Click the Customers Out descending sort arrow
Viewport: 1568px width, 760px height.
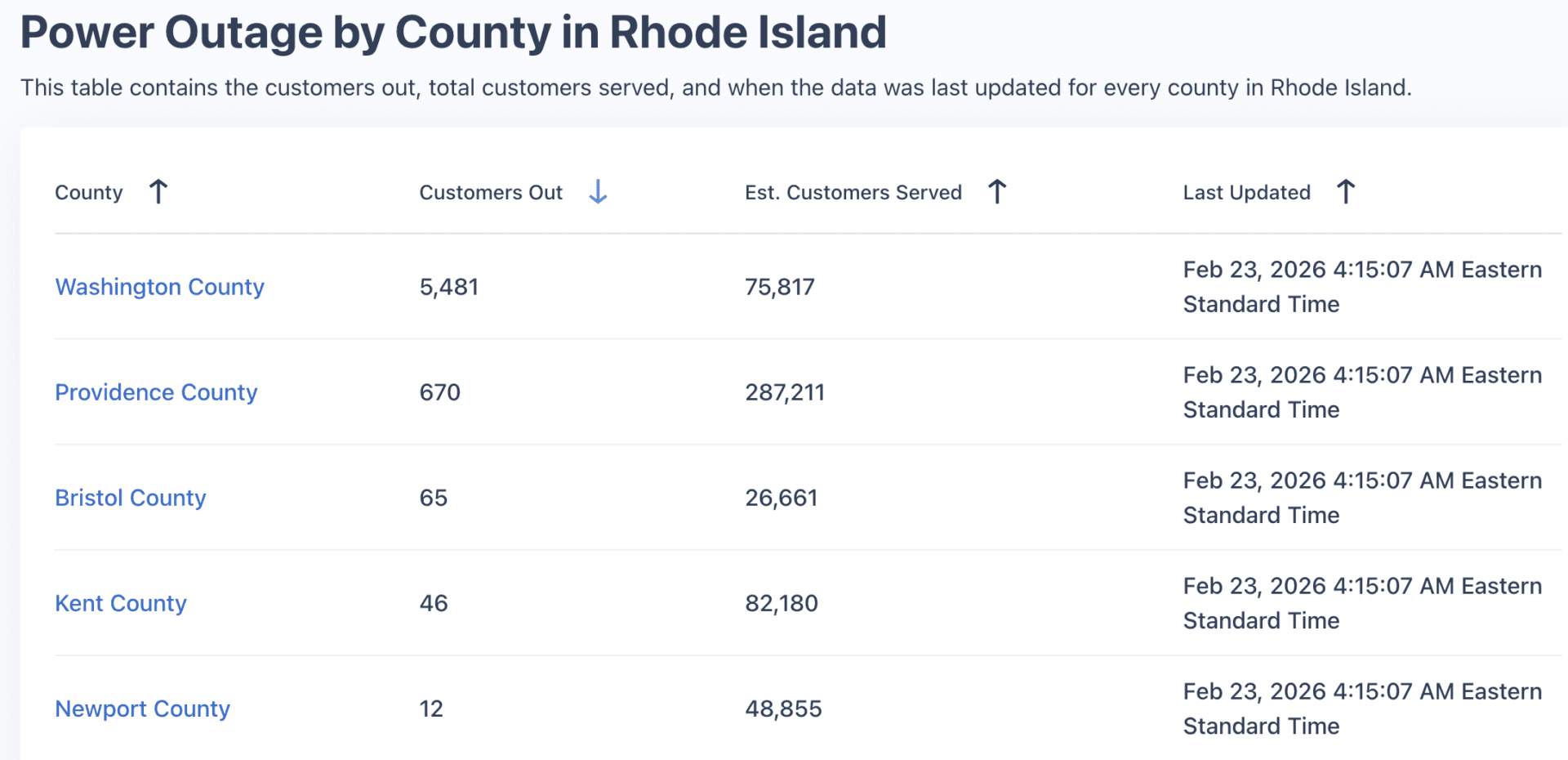[x=599, y=191]
